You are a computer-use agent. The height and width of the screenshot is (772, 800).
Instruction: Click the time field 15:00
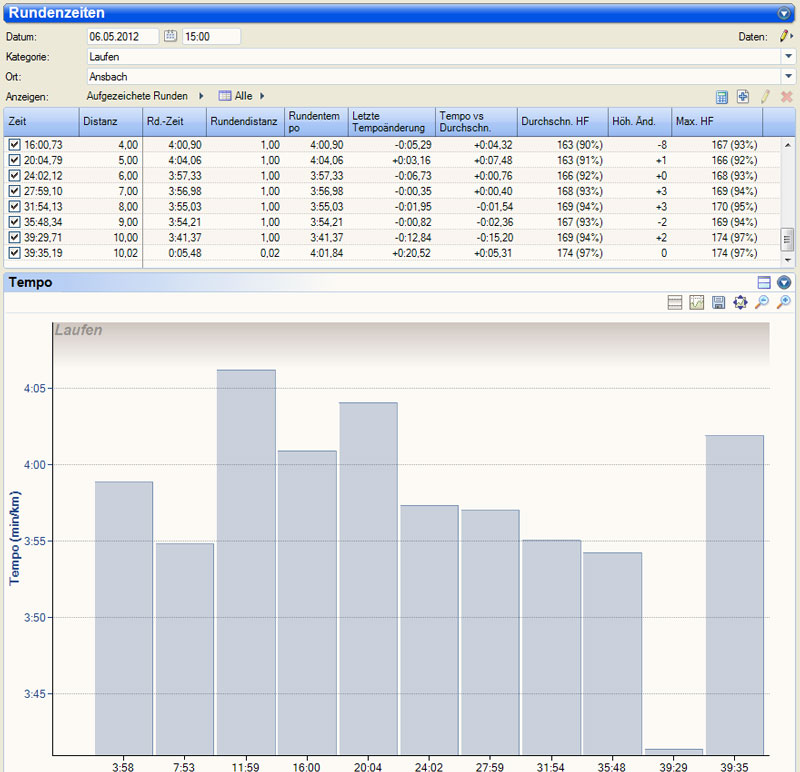pyautogui.click(x=211, y=36)
